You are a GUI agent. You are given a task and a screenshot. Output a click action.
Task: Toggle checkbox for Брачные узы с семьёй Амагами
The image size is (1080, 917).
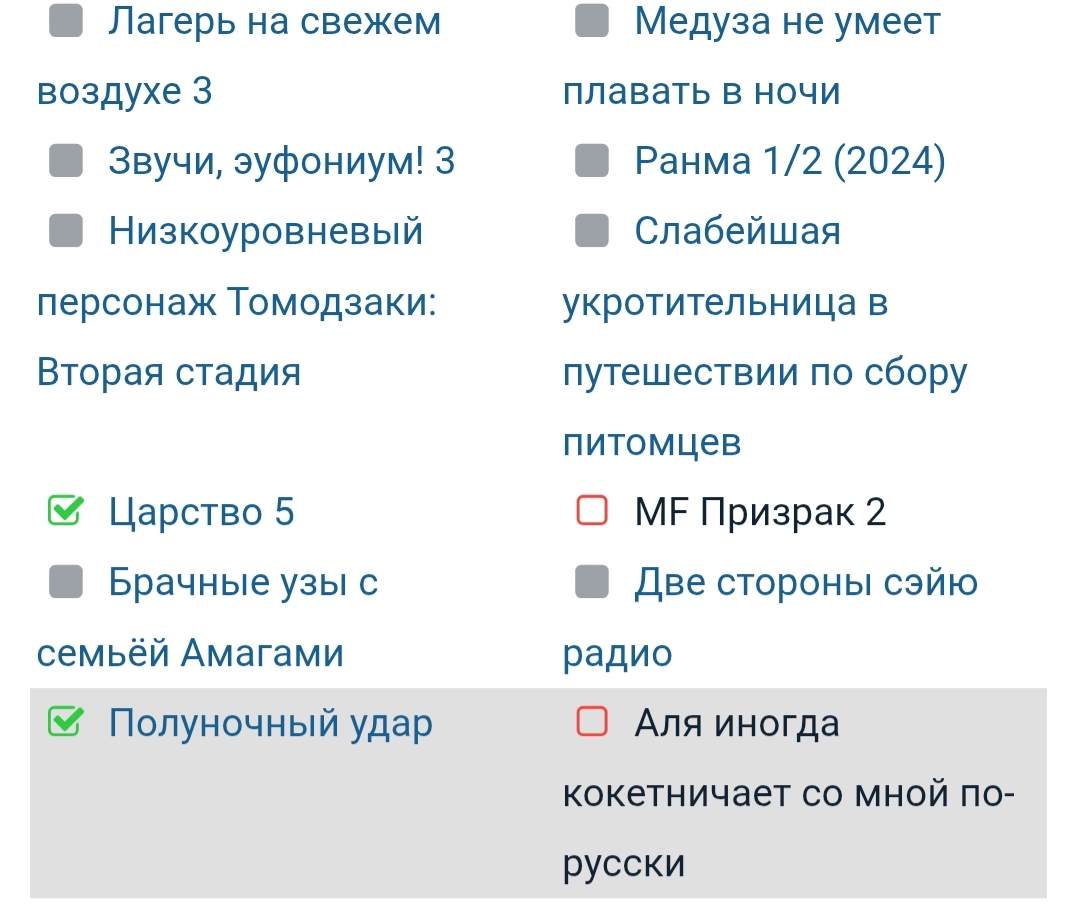click(x=67, y=582)
